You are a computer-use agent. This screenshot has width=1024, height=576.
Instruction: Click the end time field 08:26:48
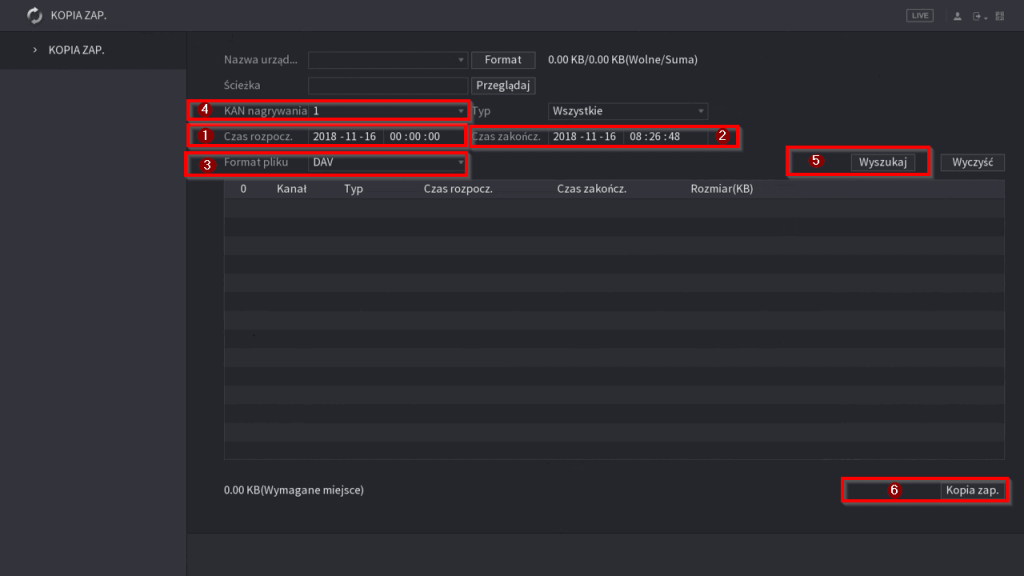coord(655,136)
